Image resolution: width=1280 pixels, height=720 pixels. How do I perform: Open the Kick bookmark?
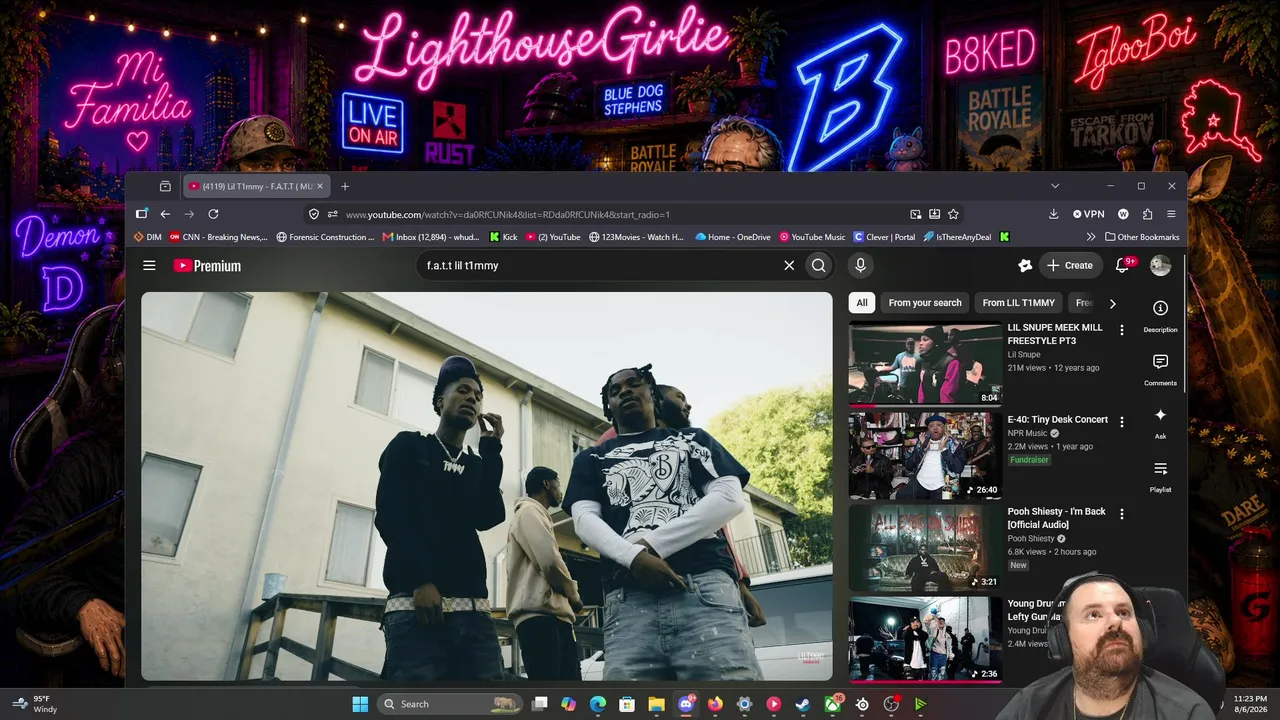tap(503, 237)
